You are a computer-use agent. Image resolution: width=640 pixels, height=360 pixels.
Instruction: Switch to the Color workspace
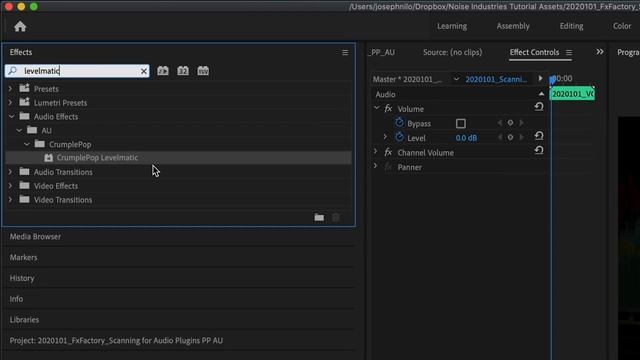click(x=622, y=26)
